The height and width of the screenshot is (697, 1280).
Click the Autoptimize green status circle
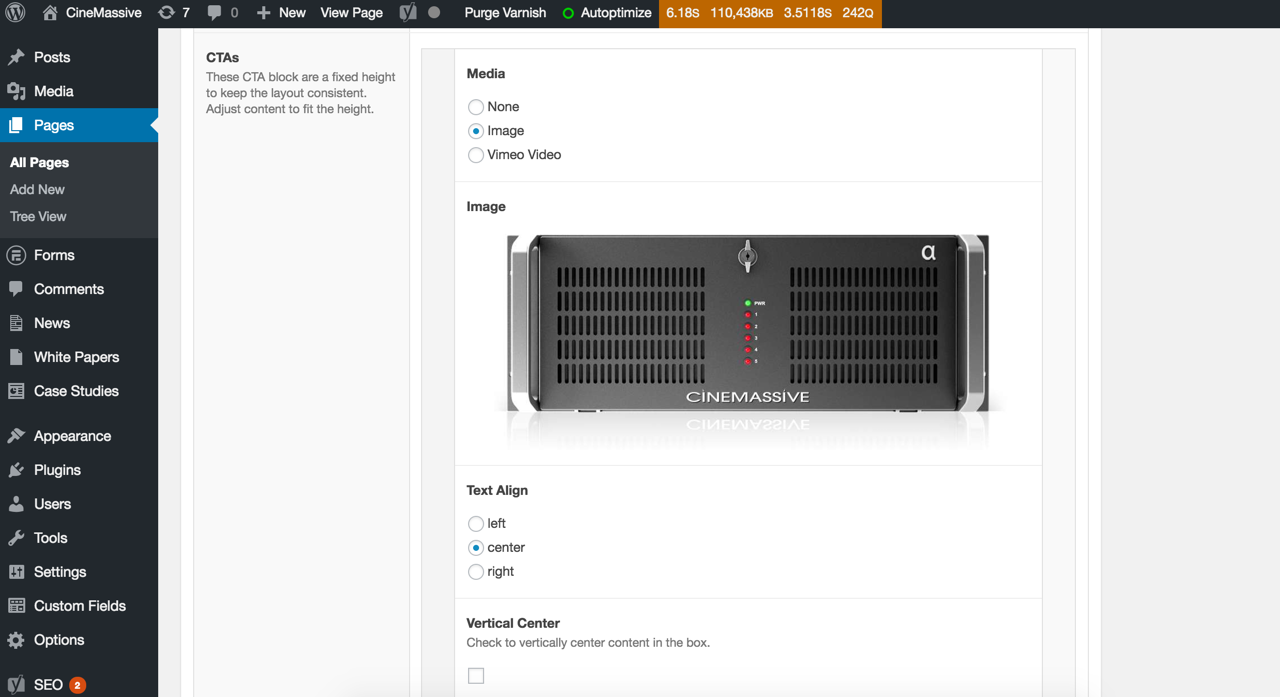point(568,13)
